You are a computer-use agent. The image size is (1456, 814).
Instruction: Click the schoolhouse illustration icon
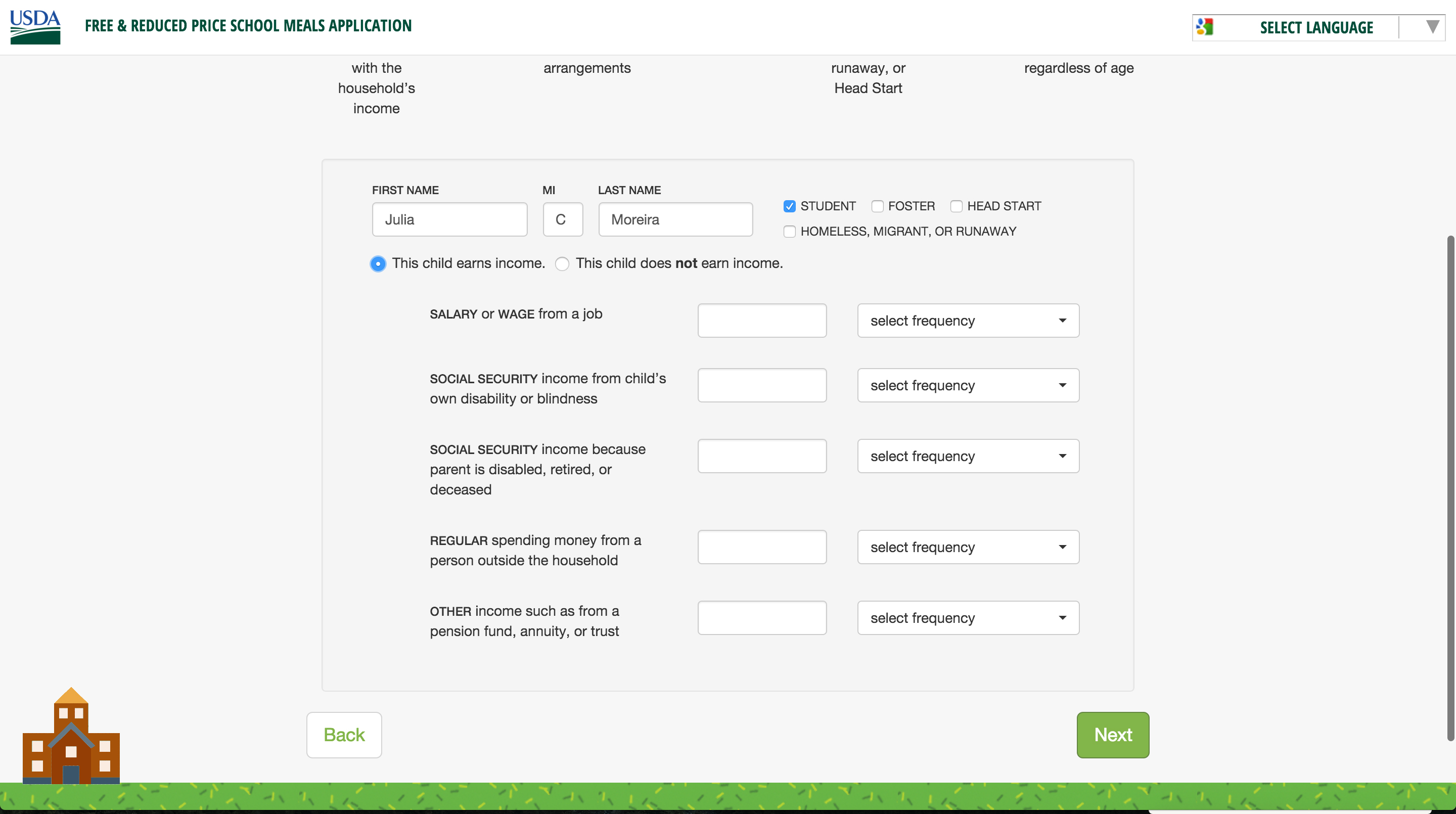71,736
